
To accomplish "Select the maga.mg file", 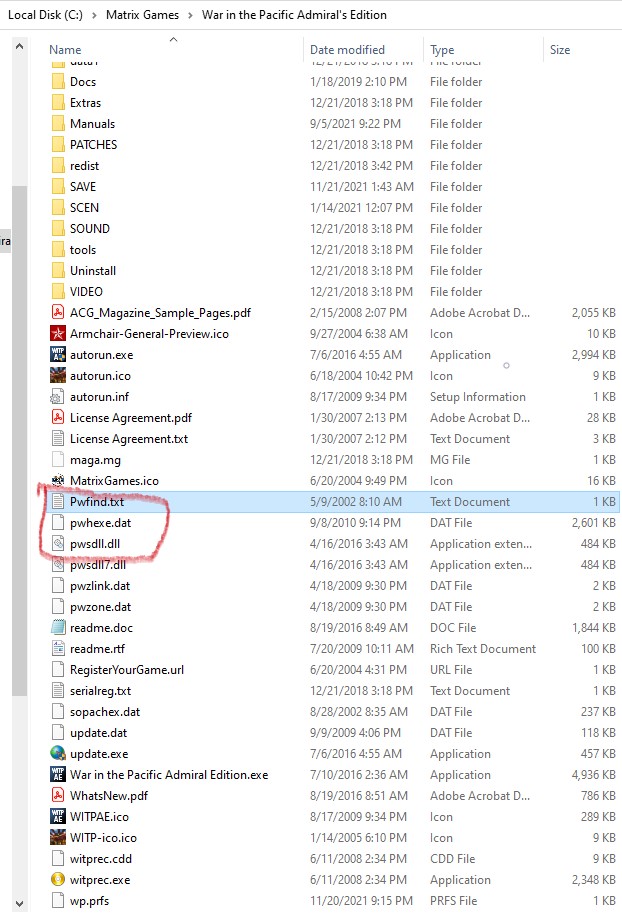I will (x=95, y=459).
